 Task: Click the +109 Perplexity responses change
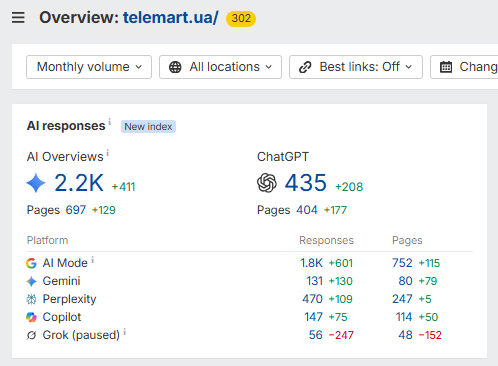(x=341, y=299)
